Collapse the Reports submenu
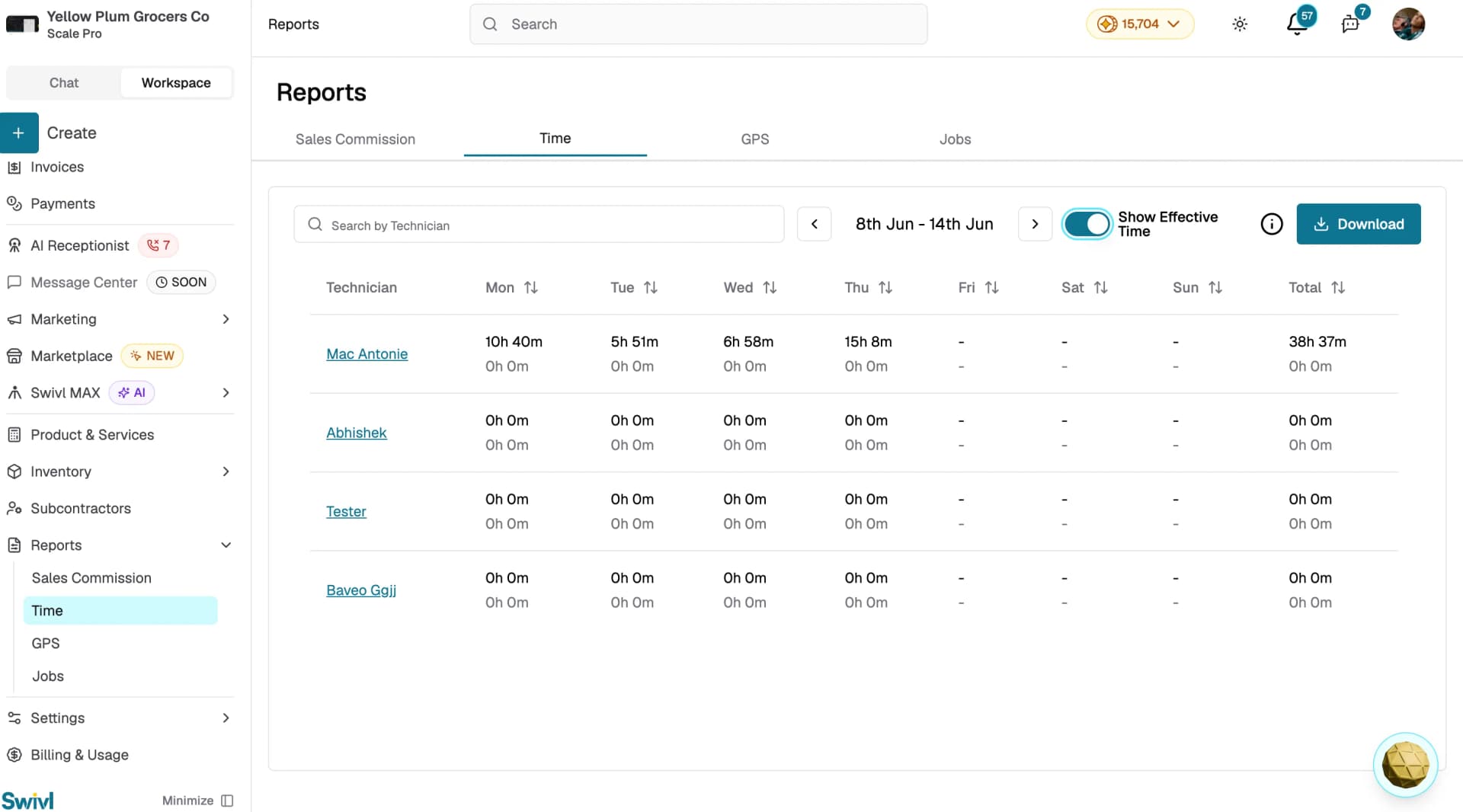This screenshot has height=812, width=1463. pyautogui.click(x=226, y=545)
